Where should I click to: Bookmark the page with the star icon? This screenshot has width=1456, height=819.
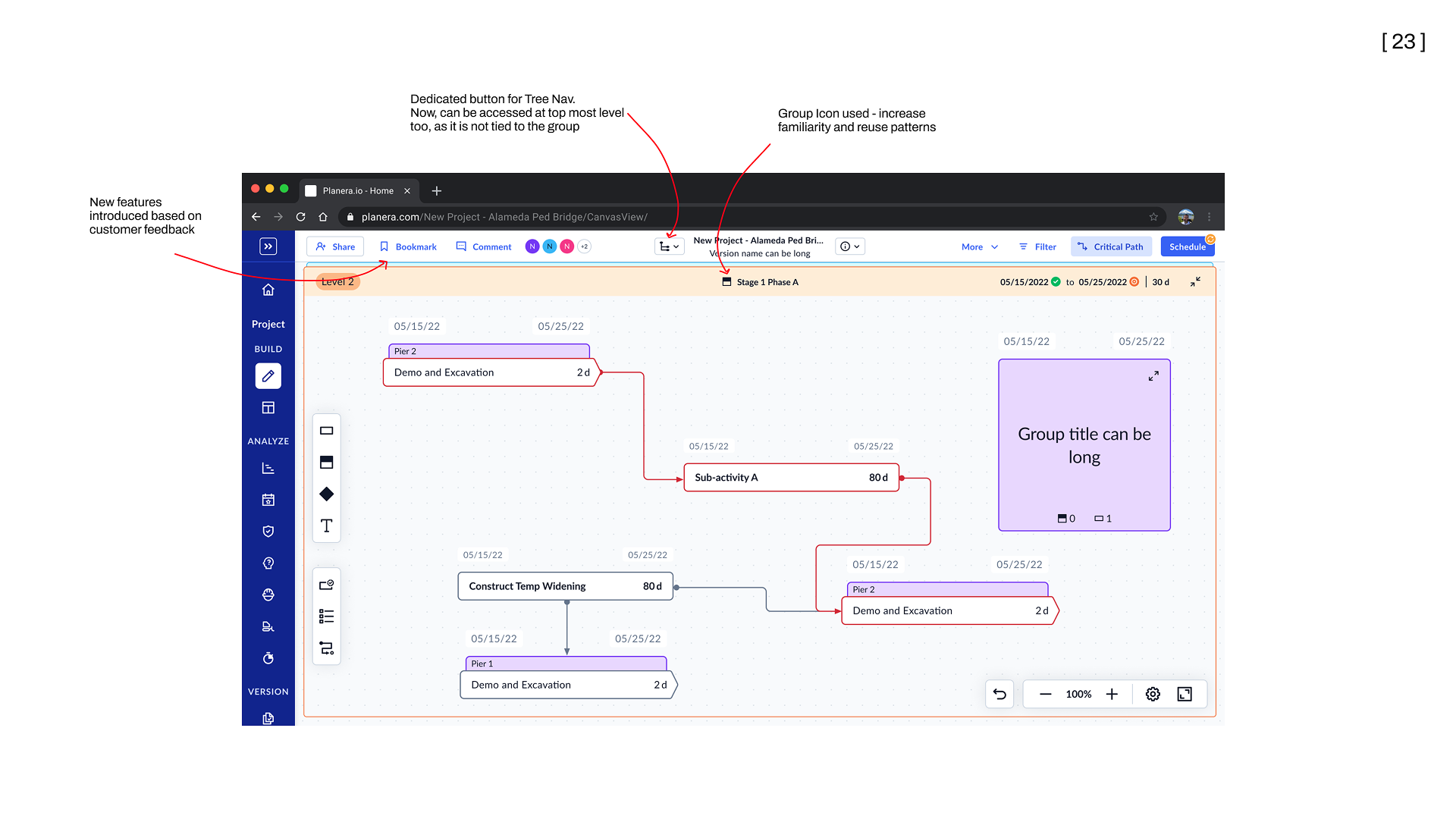(x=1153, y=217)
